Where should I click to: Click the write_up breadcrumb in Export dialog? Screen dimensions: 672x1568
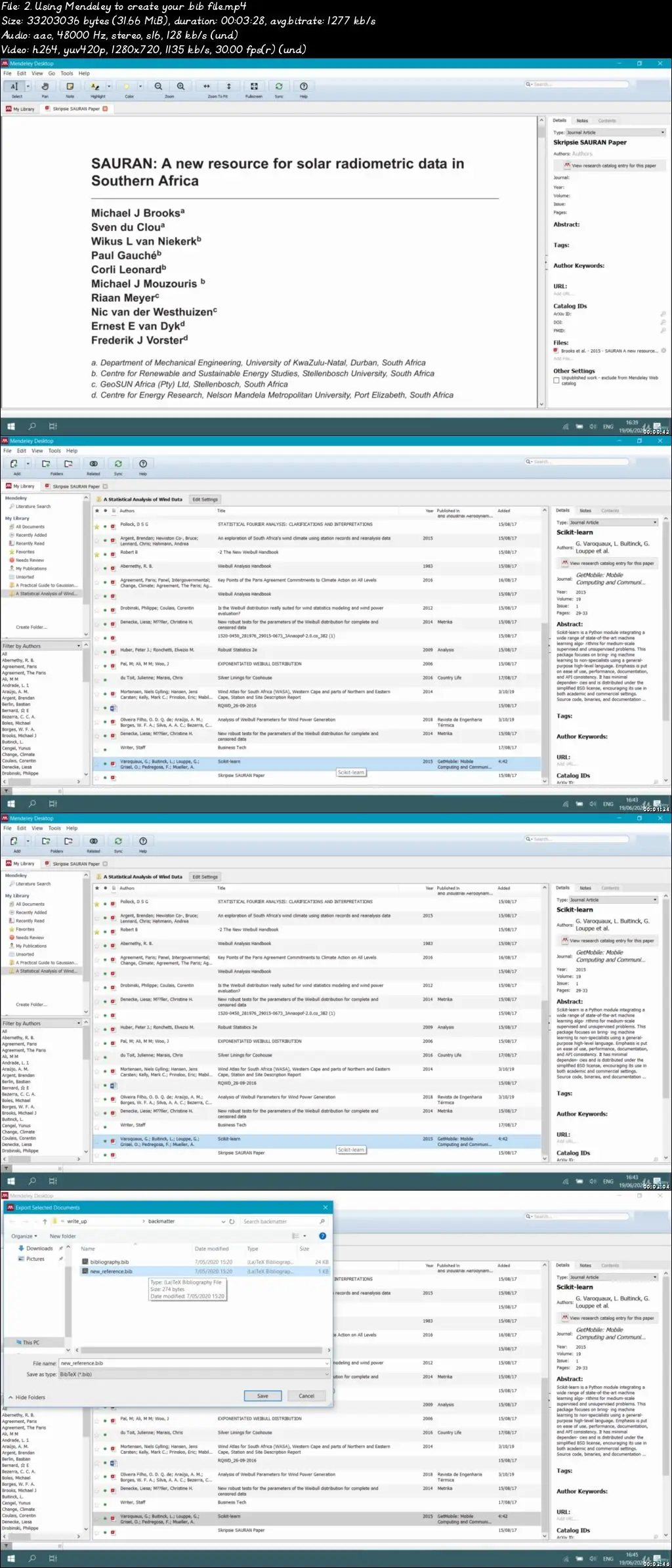[77, 1221]
